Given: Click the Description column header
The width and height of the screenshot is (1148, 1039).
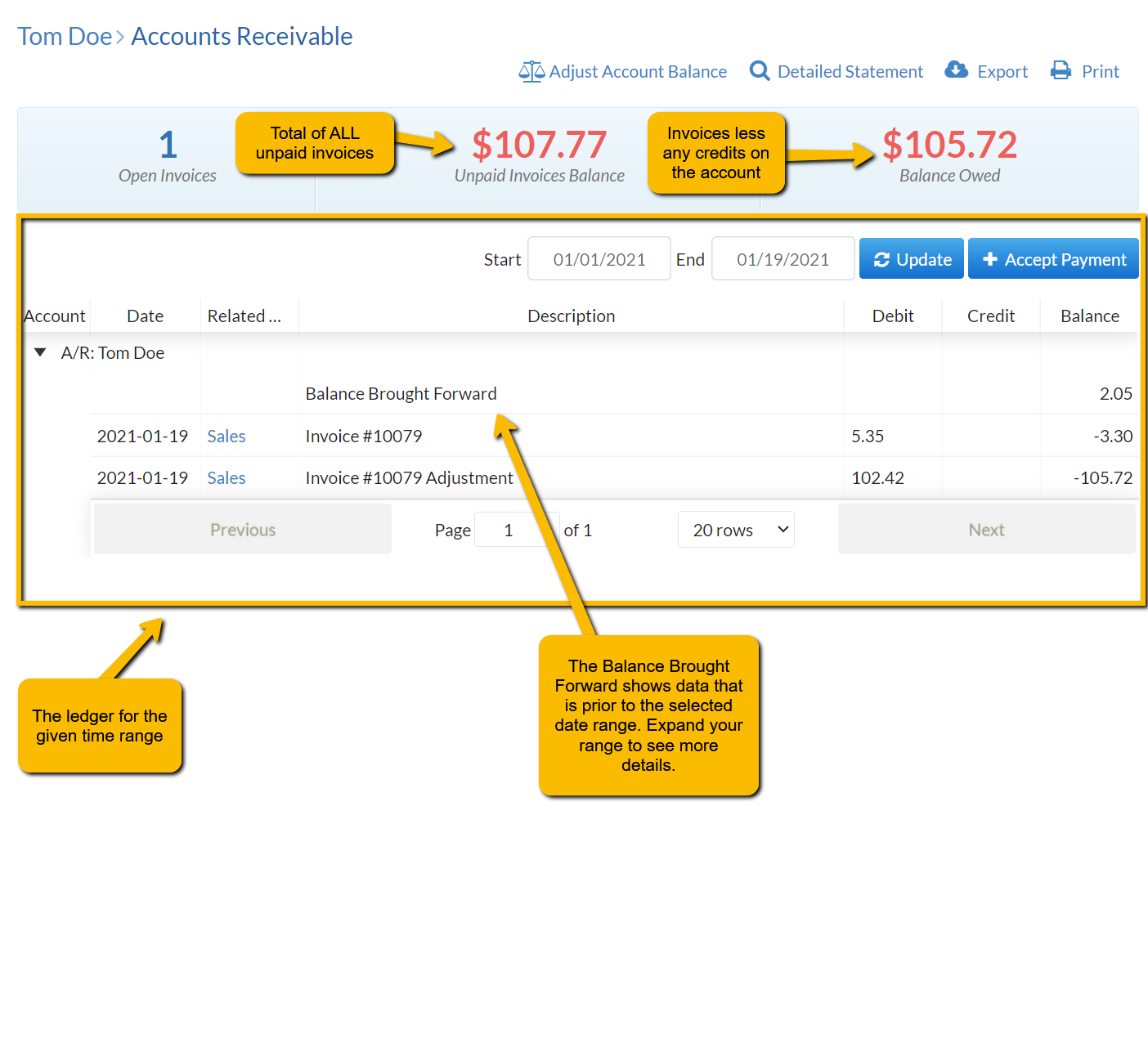Looking at the screenshot, I should 572,316.
